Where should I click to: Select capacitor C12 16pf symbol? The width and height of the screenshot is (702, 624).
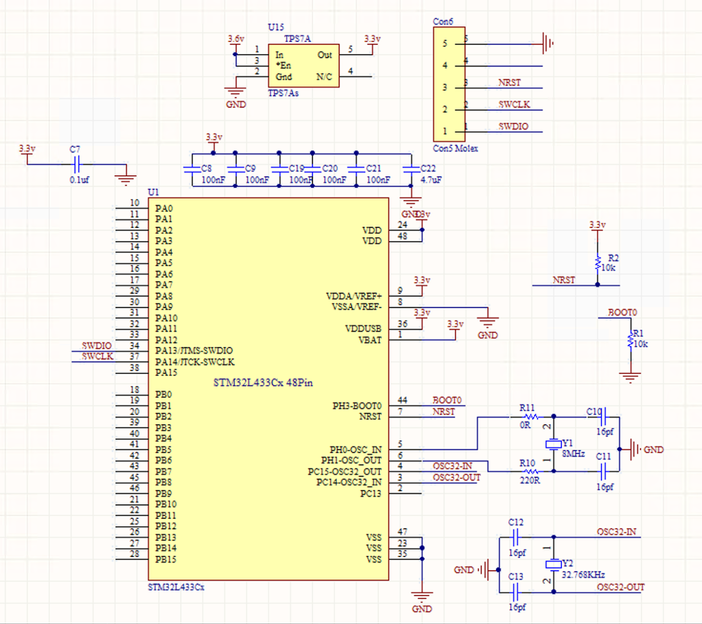[x=515, y=537]
